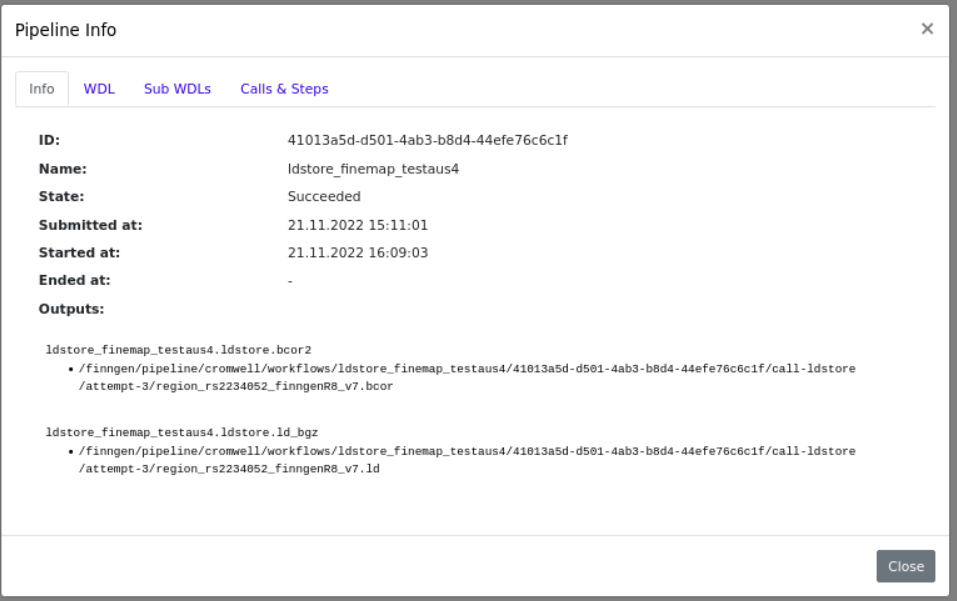Click the ID field label
Image resolution: width=957 pixels, height=601 pixels.
(x=50, y=140)
